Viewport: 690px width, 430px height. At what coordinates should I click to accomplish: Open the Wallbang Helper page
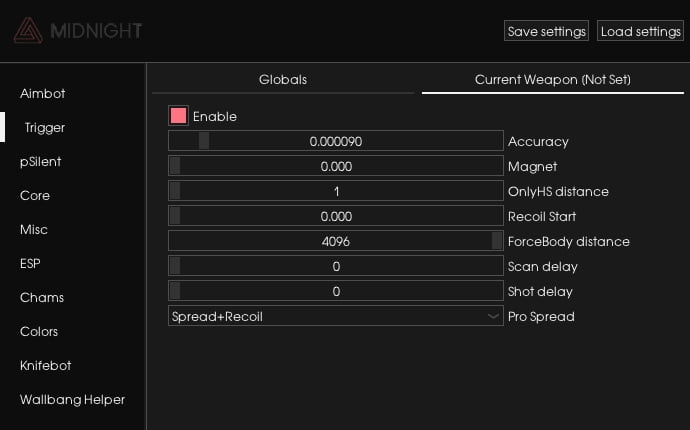click(72, 399)
